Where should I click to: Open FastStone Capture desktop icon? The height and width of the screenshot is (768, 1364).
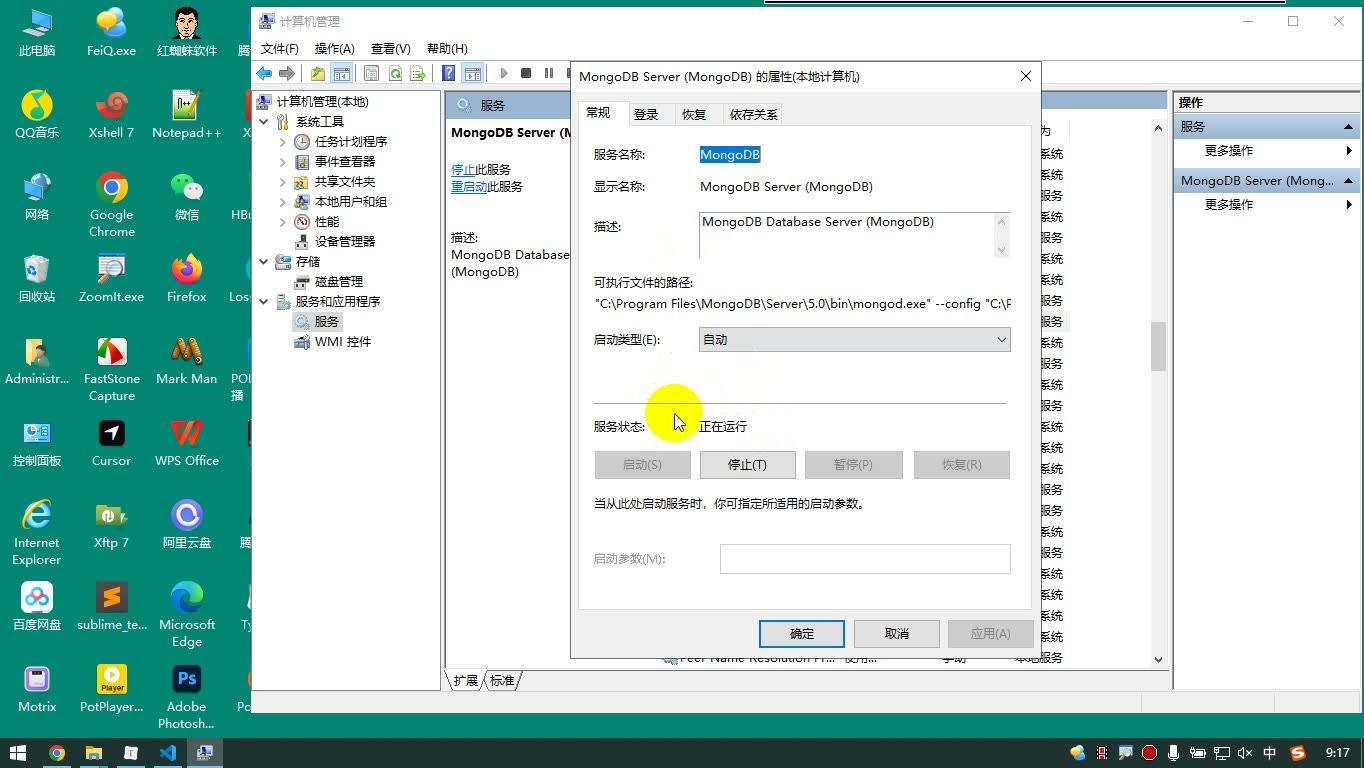pyautogui.click(x=111, y=369)
